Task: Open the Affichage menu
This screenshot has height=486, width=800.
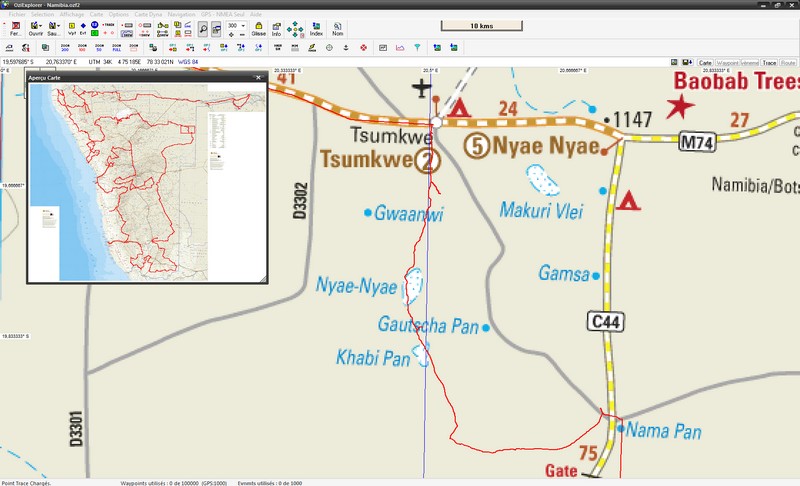Action: [72, 14]
